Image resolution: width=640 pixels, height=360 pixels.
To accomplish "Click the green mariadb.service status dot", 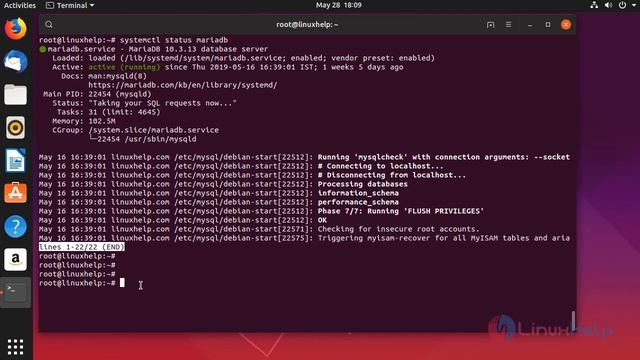I will (x=42, y=49).
